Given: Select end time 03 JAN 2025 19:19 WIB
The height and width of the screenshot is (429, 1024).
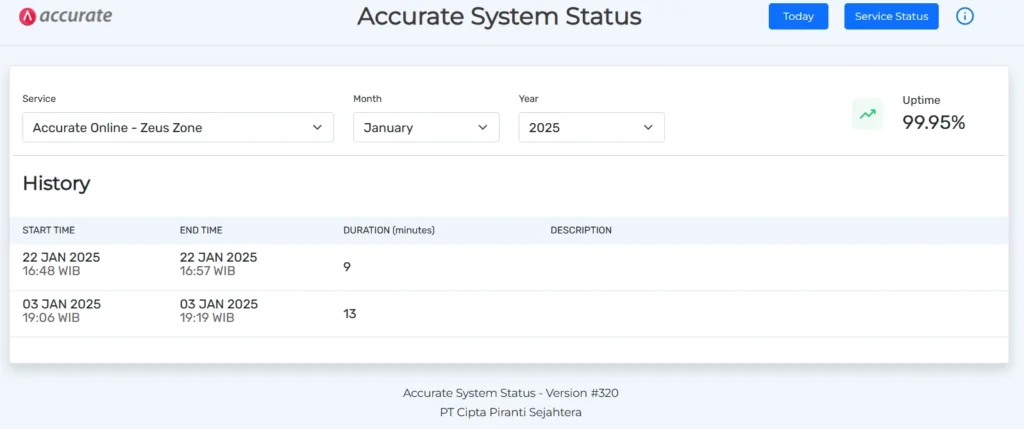Looking at the screenshot, I should [219, 311].
